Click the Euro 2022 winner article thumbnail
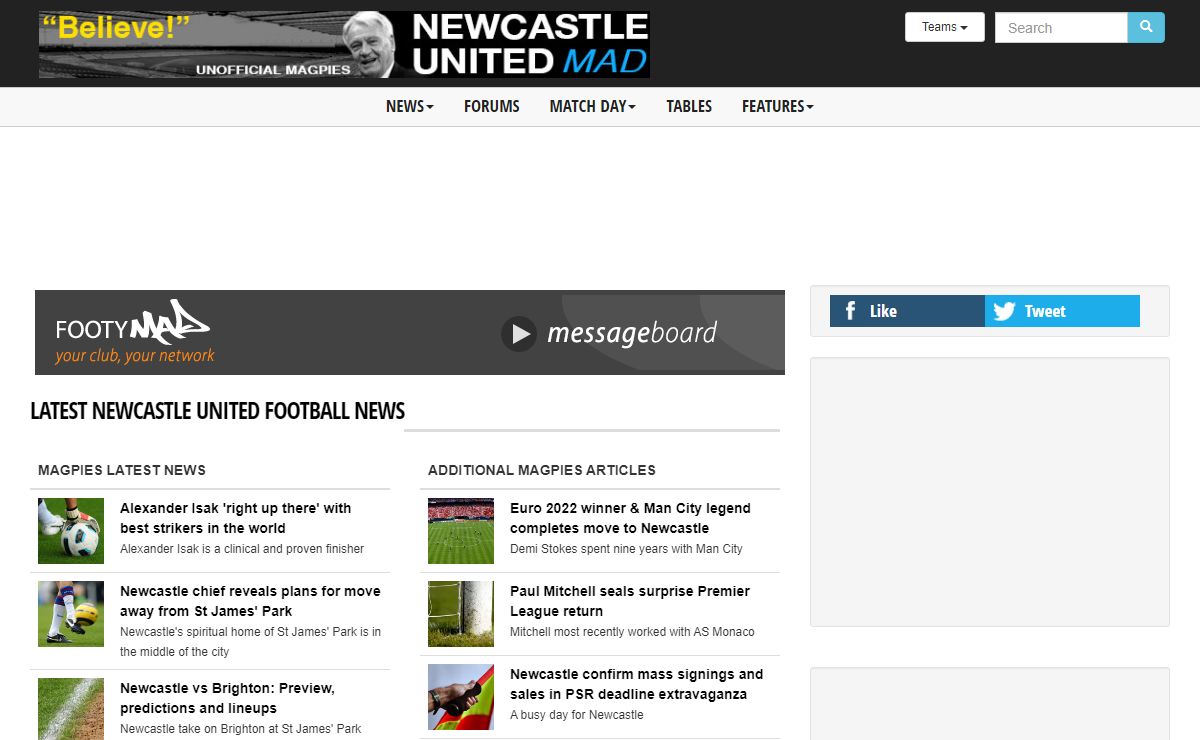1200x740 pixels. click(x=461, y=531)
